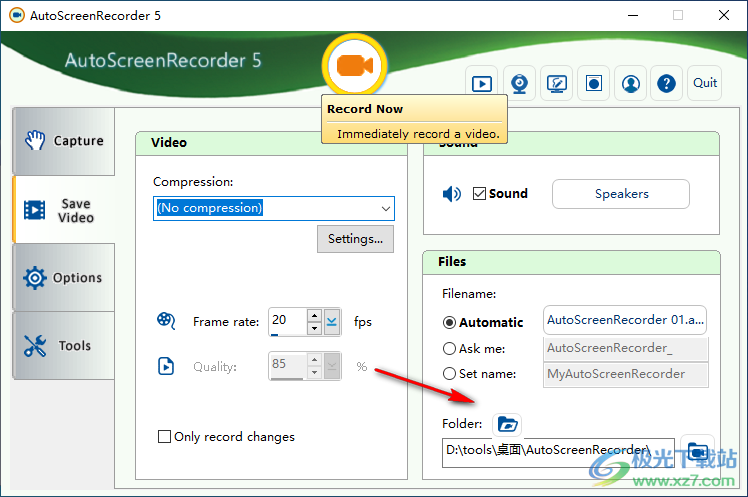Go to the Tools tab
748x497 pixels.
tap(64, 346)
